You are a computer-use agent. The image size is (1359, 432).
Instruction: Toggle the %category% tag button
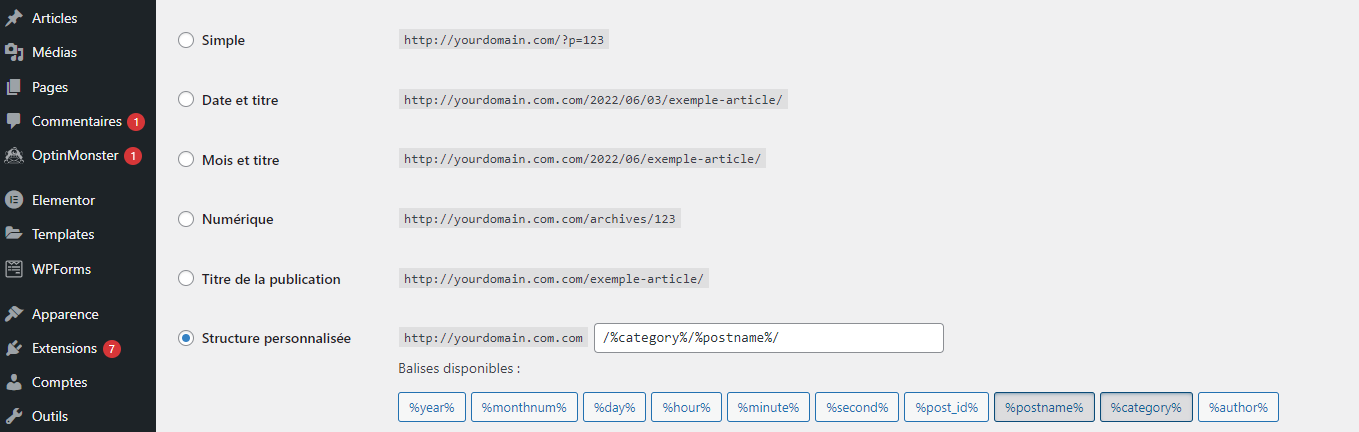(x=1146, y=407)
